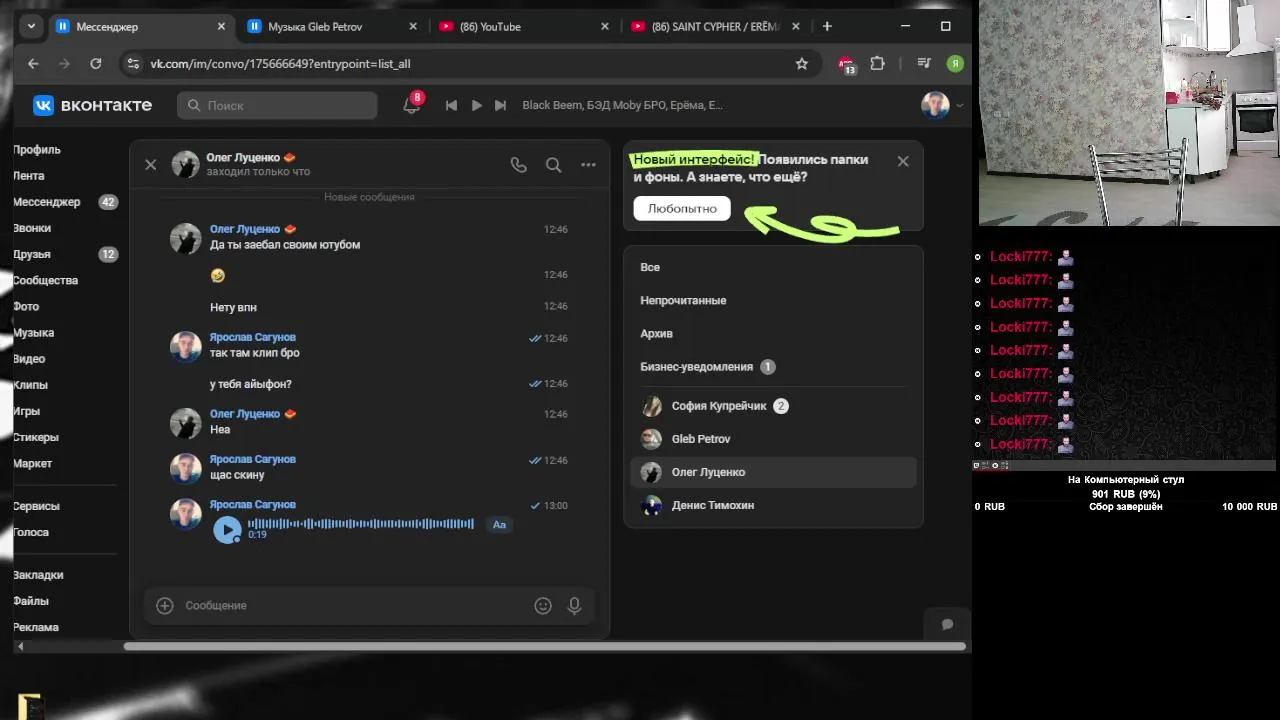Open VK notifications bell
The width and height of the screenshot is (1280, 720).
click(x=412, y=104)
